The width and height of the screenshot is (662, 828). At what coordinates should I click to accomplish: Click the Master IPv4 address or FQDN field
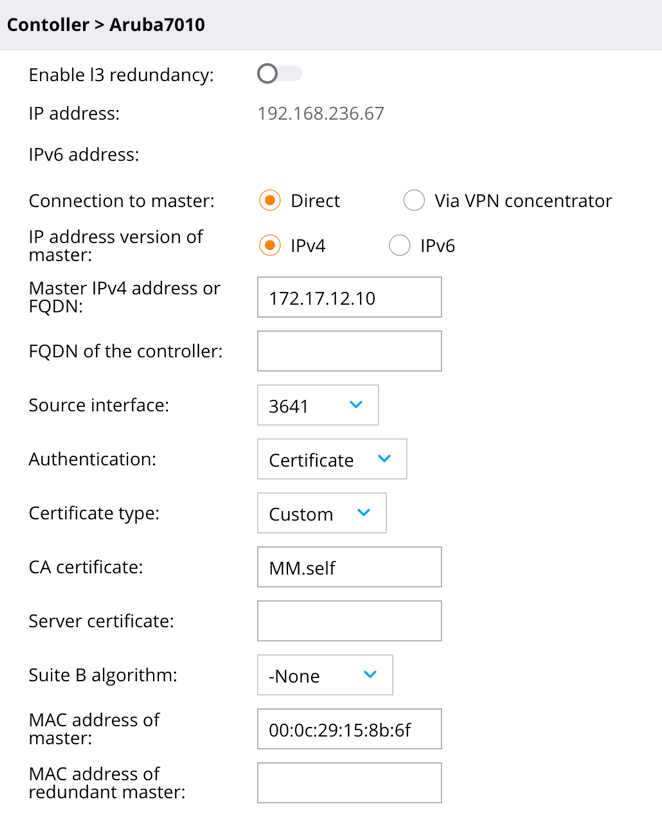[x=349, y=297]
